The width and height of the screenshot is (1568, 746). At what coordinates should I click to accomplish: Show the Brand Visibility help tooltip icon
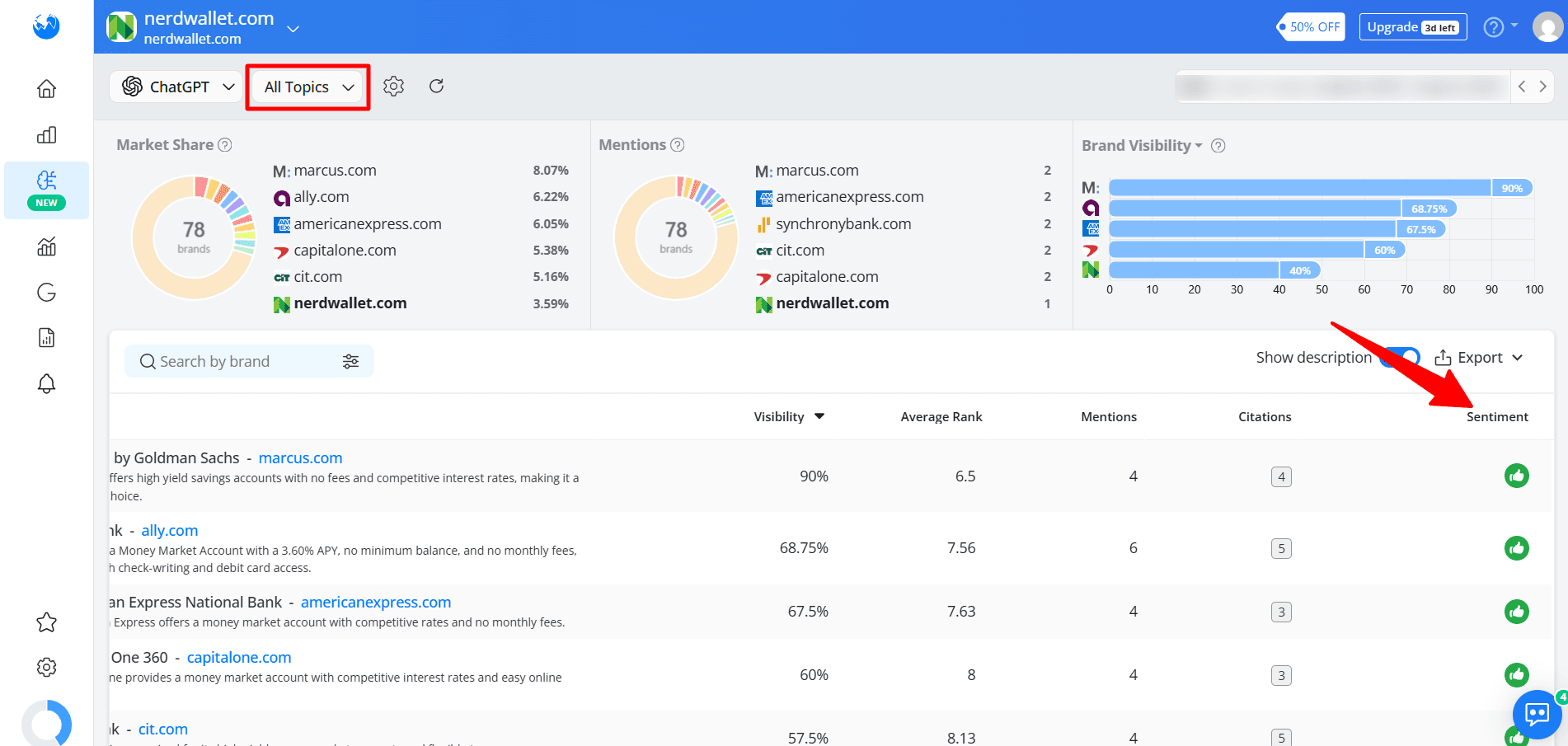(1218, 146)
